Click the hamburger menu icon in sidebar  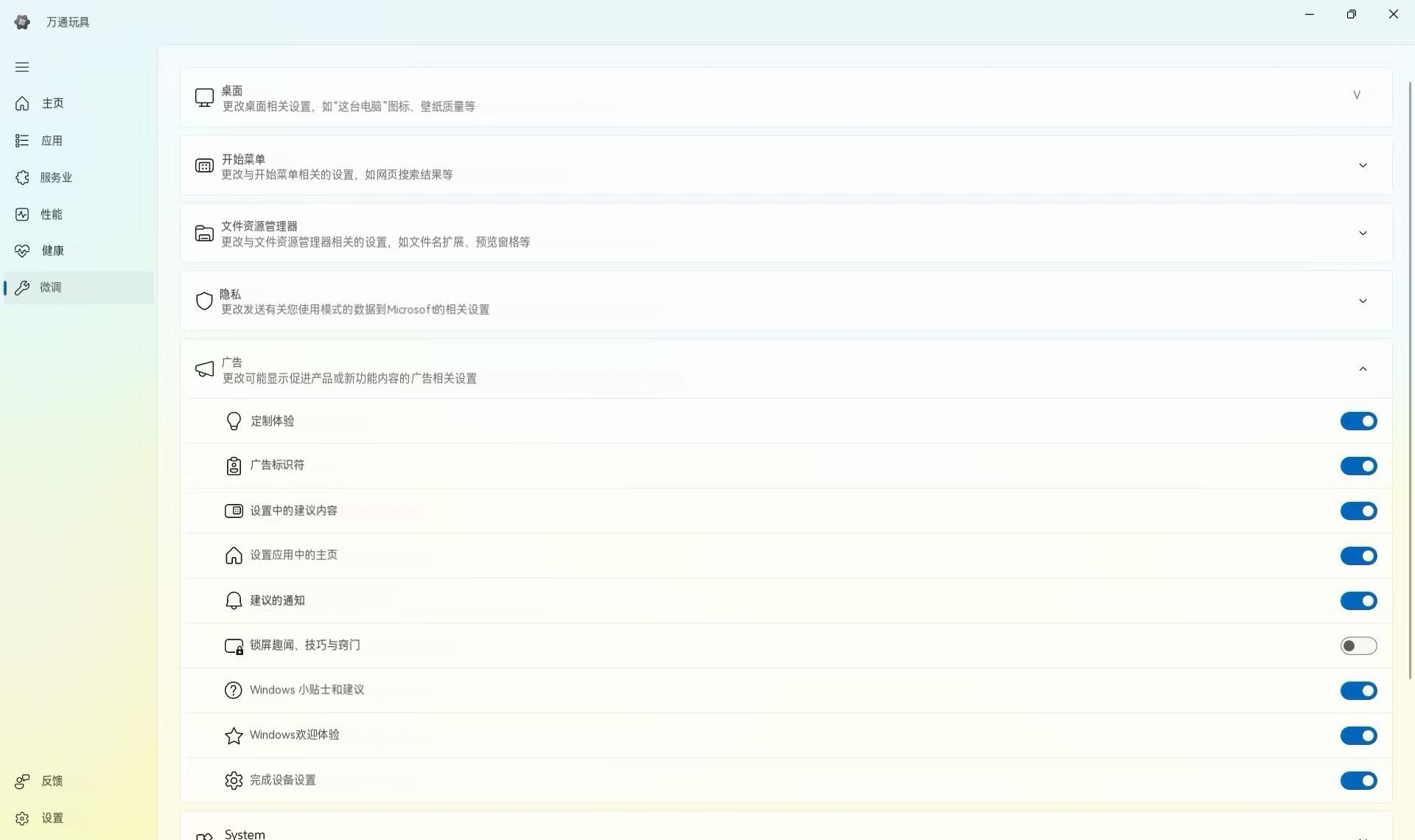click(x=22, y=67)
